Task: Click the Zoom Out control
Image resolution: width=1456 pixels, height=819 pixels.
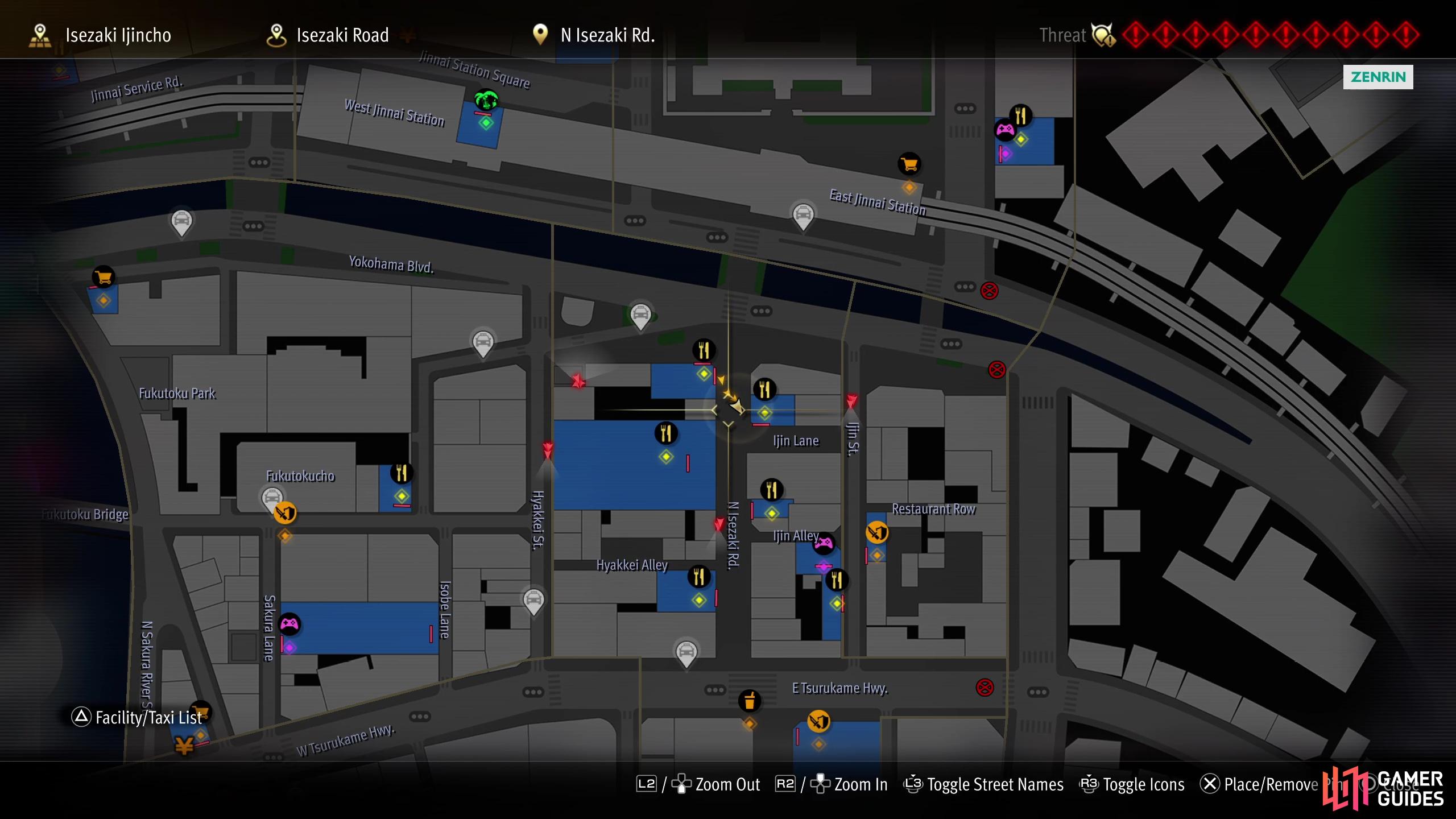Action: click(x=698, y=784)
